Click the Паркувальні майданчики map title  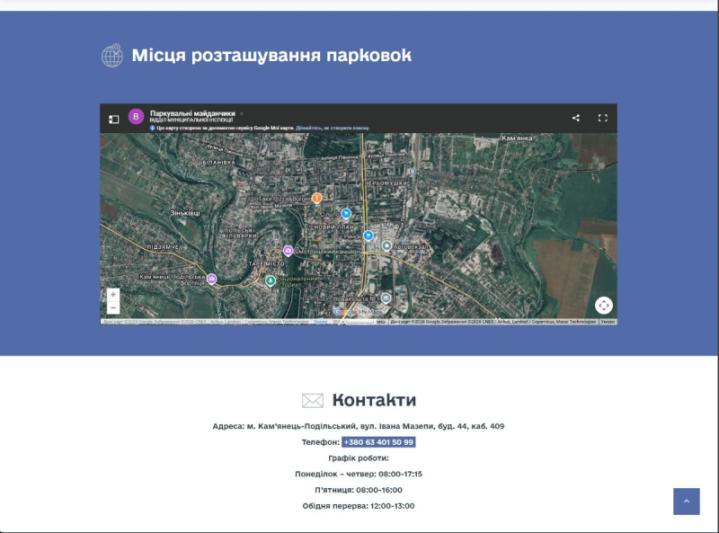coord(193,113)
